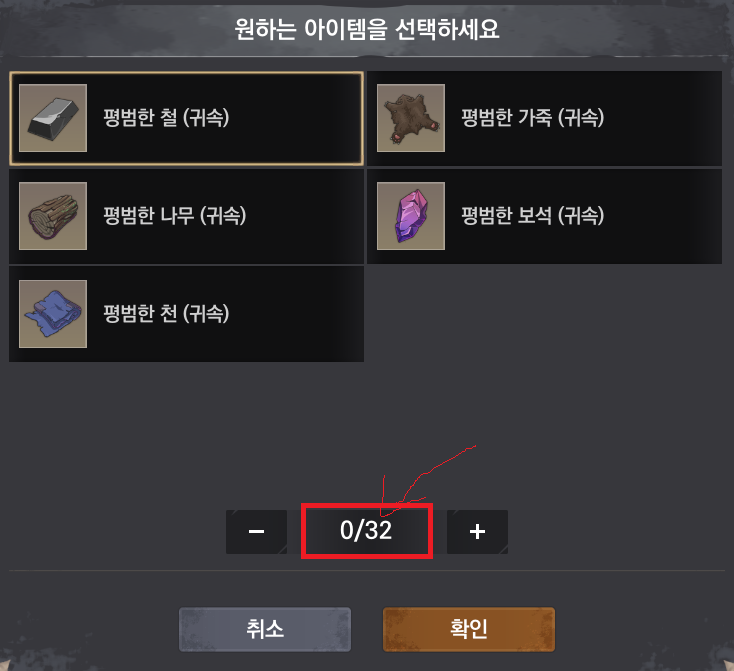Viewport: 734px width, 671px height.
Task: Select the wooden log item icon
Action: (x=53, y=216)
